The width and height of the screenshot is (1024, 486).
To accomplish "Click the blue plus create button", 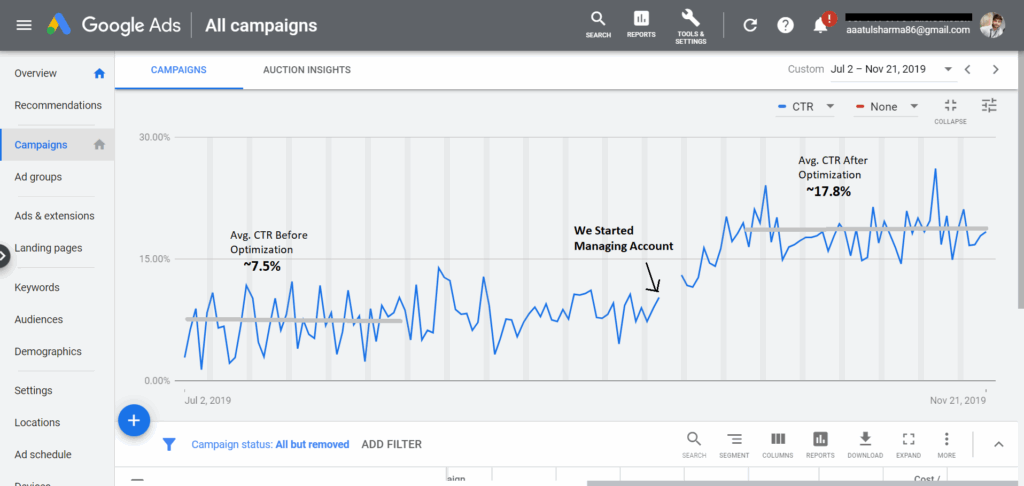I will (x=134, y=420).
